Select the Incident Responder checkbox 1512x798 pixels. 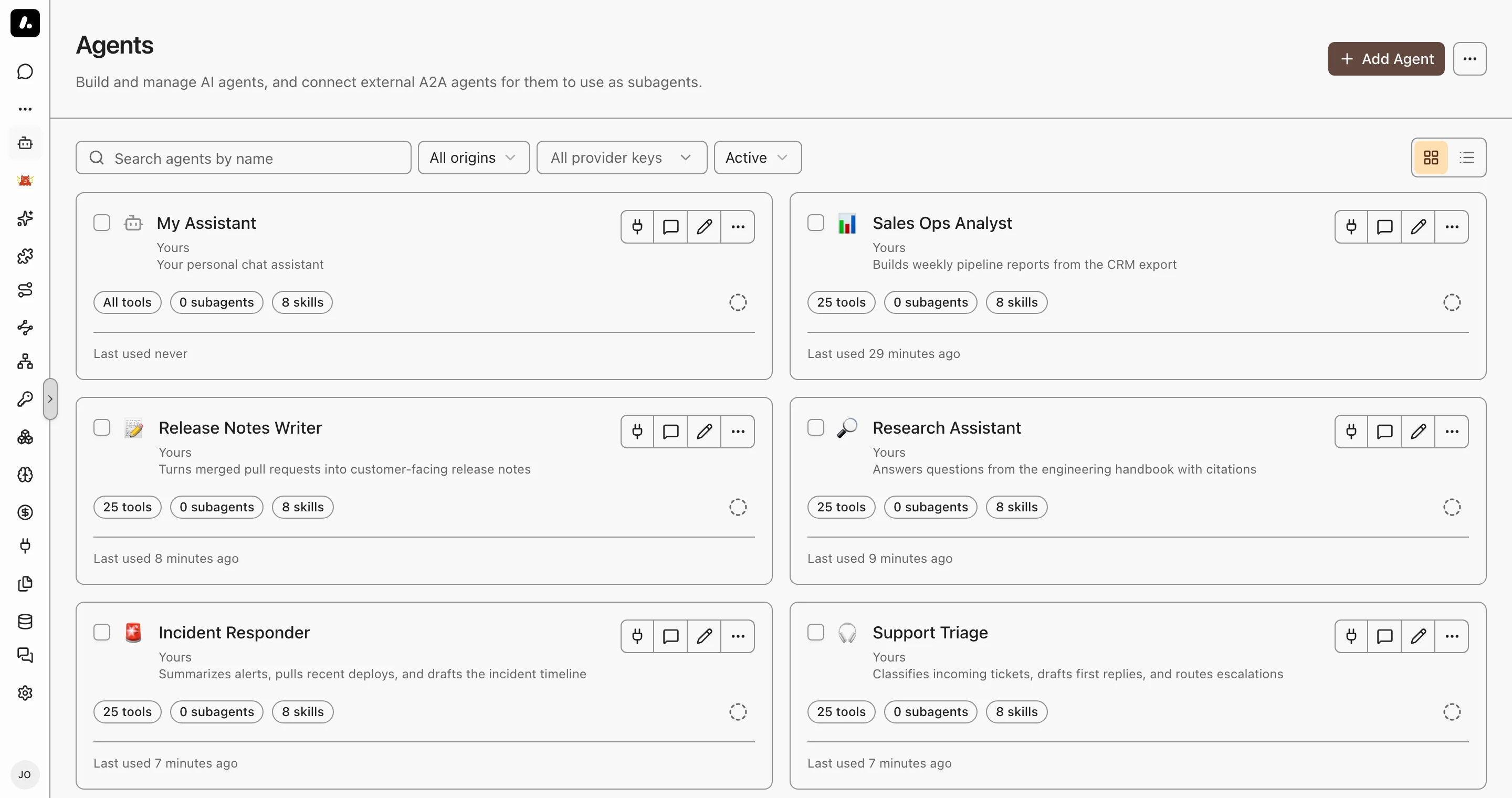(x=101, y=632)
